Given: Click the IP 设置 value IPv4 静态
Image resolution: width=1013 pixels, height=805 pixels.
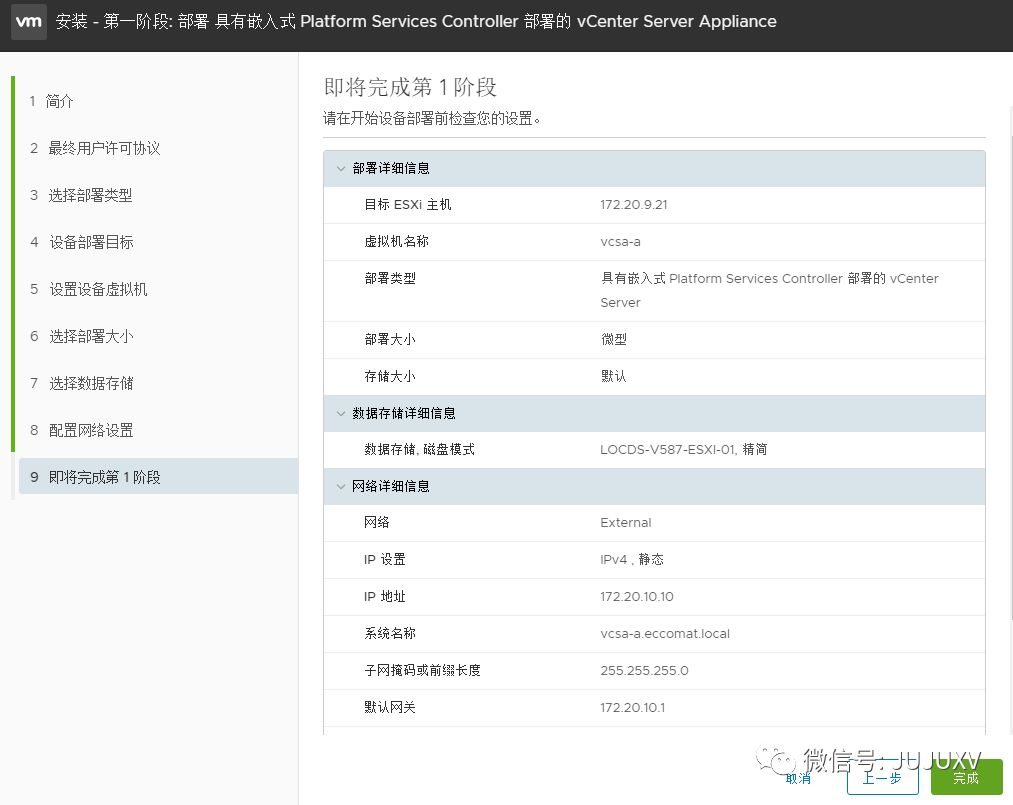Looking at the screenshot, I should pos(632,559).
